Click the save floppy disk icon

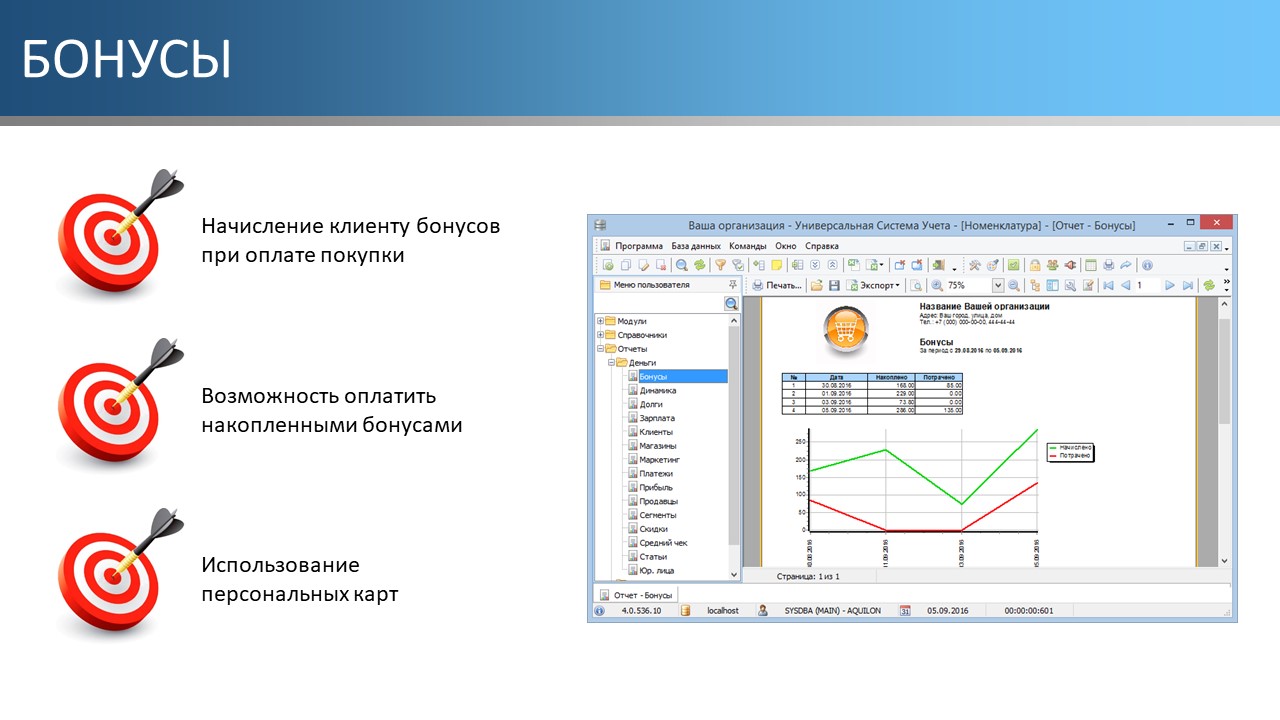[834, 286]
